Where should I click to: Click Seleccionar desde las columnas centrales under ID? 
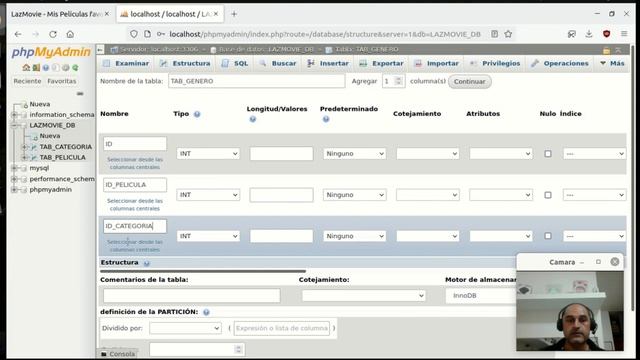(135, 163)
